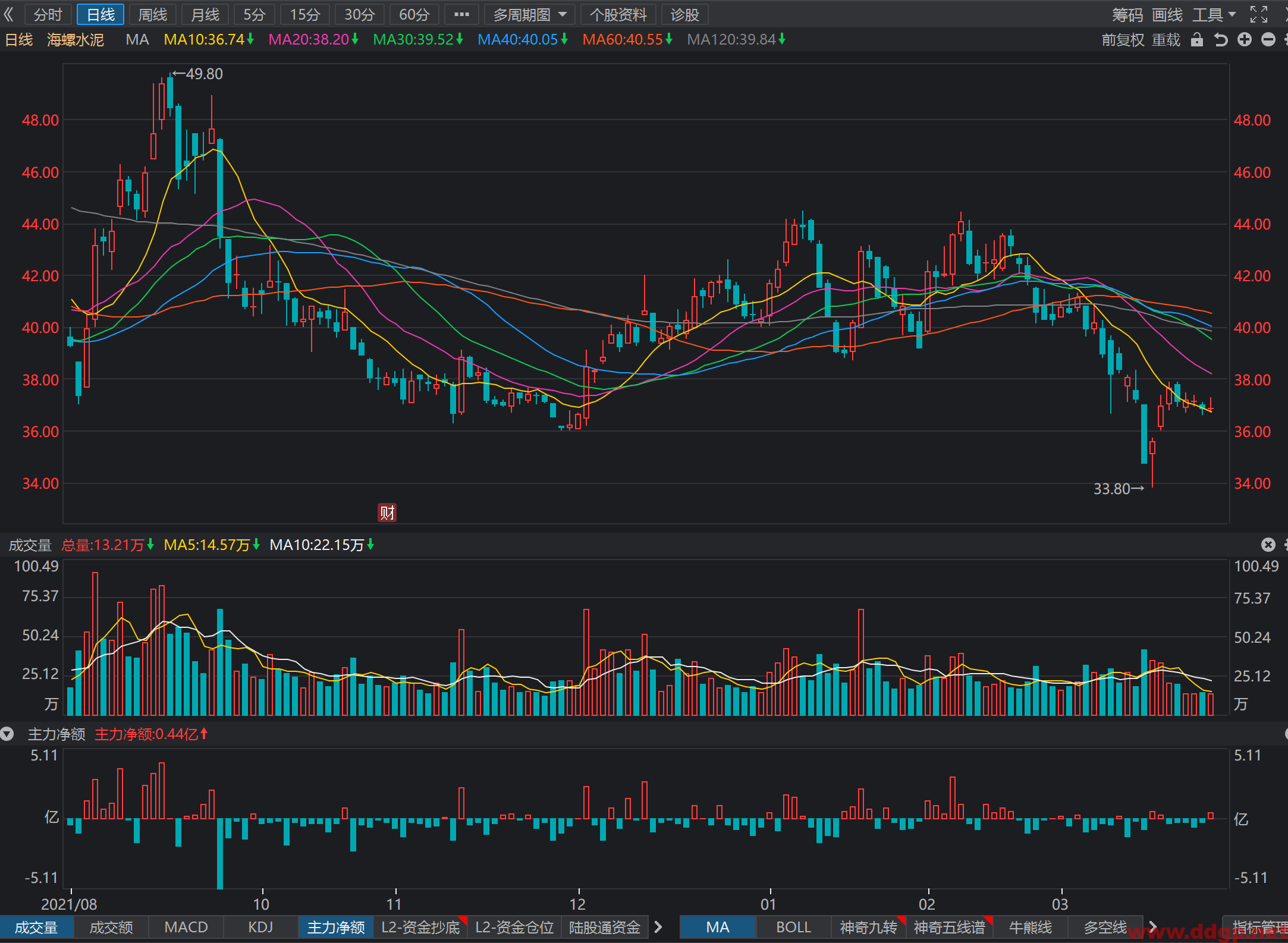This screenshot has width=1288, height=943.
Task: Open the more periods ellipsis button
Action: [462, 14]
